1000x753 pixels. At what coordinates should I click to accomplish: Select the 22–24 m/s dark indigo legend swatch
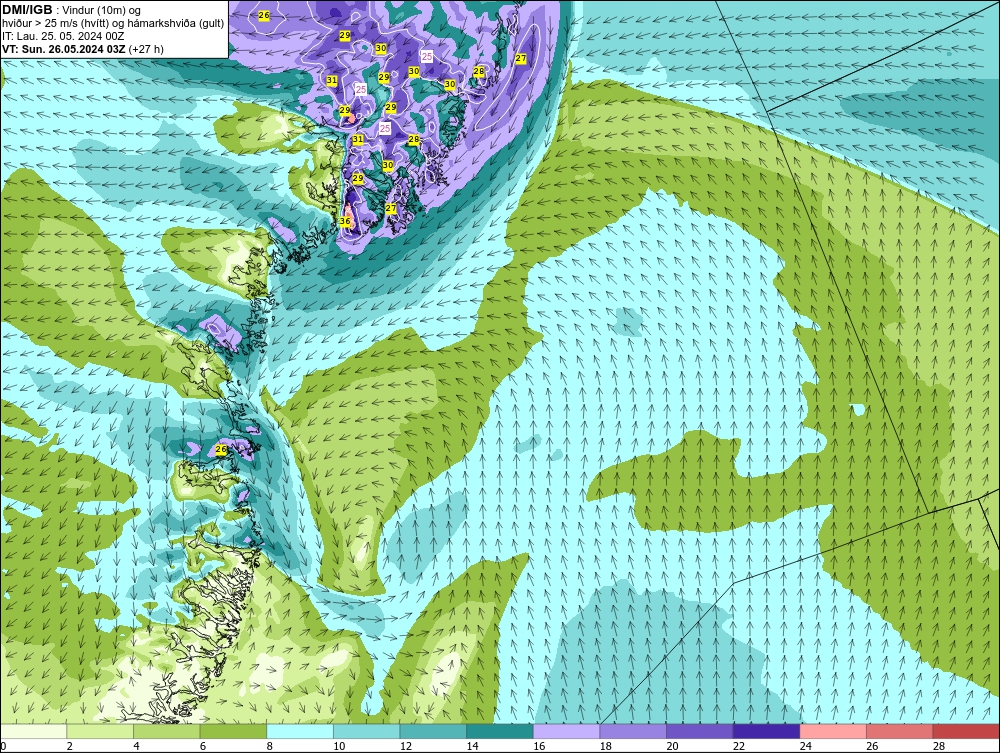click(767, 731)
